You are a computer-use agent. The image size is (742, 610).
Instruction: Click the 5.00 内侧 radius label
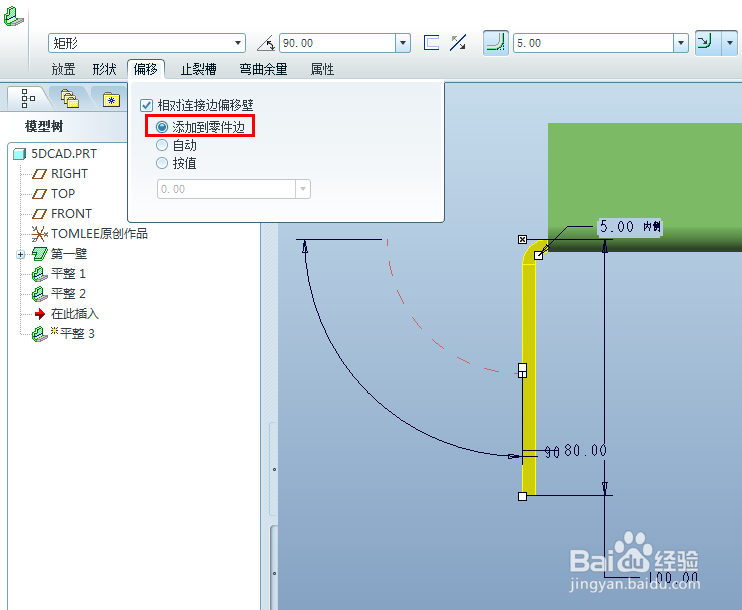point(630,227)
